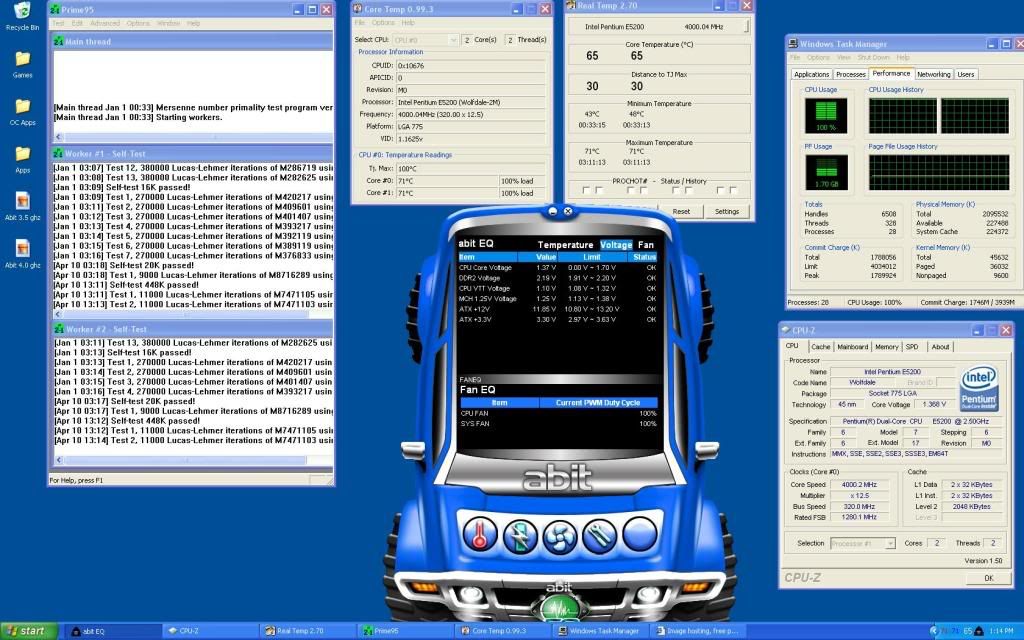Viewport: 1024px width, 640px height.
Task: Open the Abit 4.0 ghz desktop file
Action: click(22, 250)
